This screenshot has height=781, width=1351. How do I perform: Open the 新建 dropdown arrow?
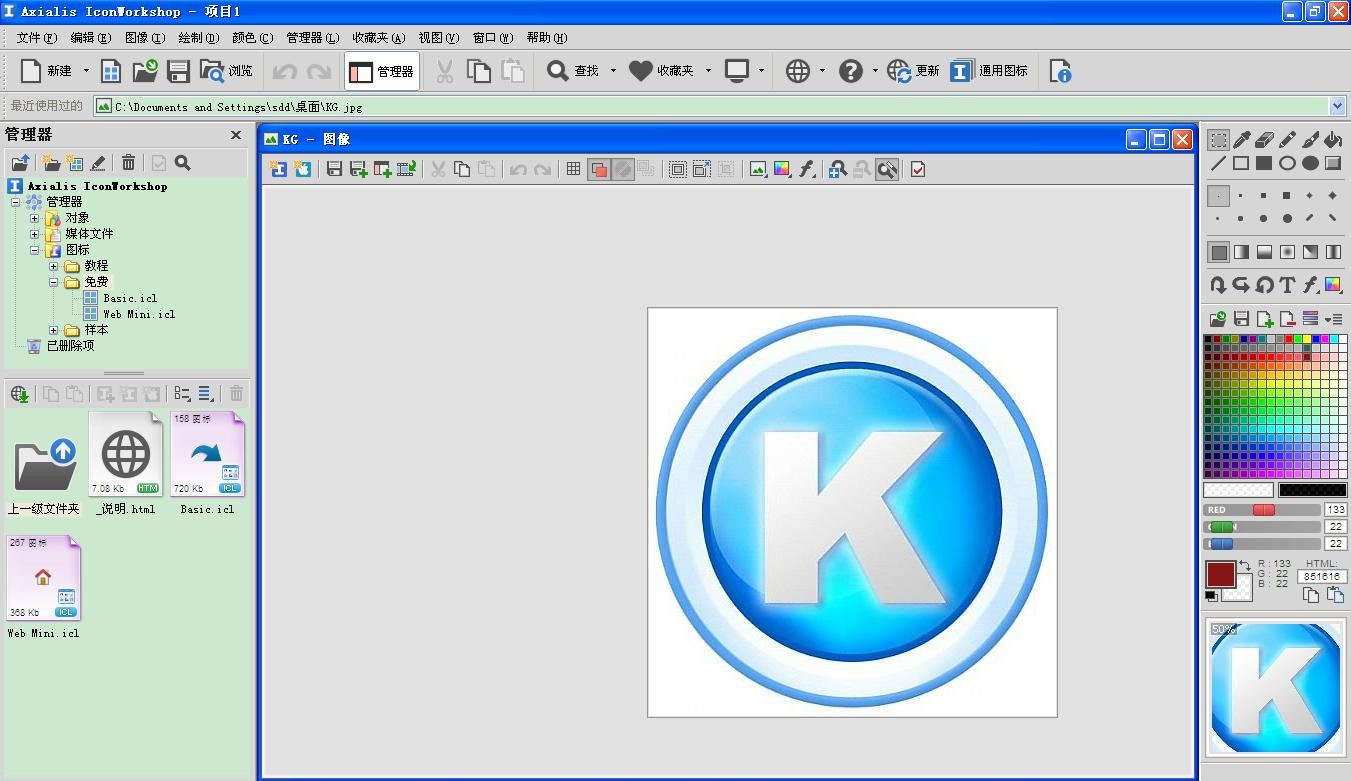tap(86, 71)
